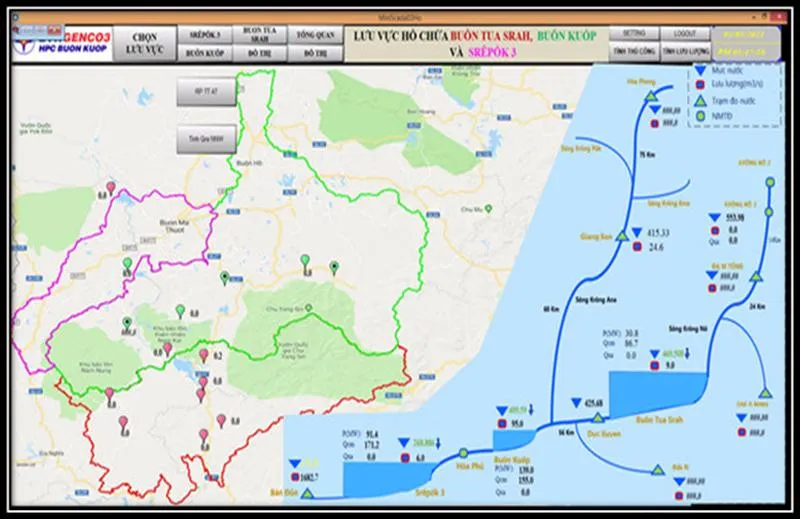The image size is (800, 519).
Task: Open the CHỌN LƯU VỰC selector
Action: coord(145,41)
